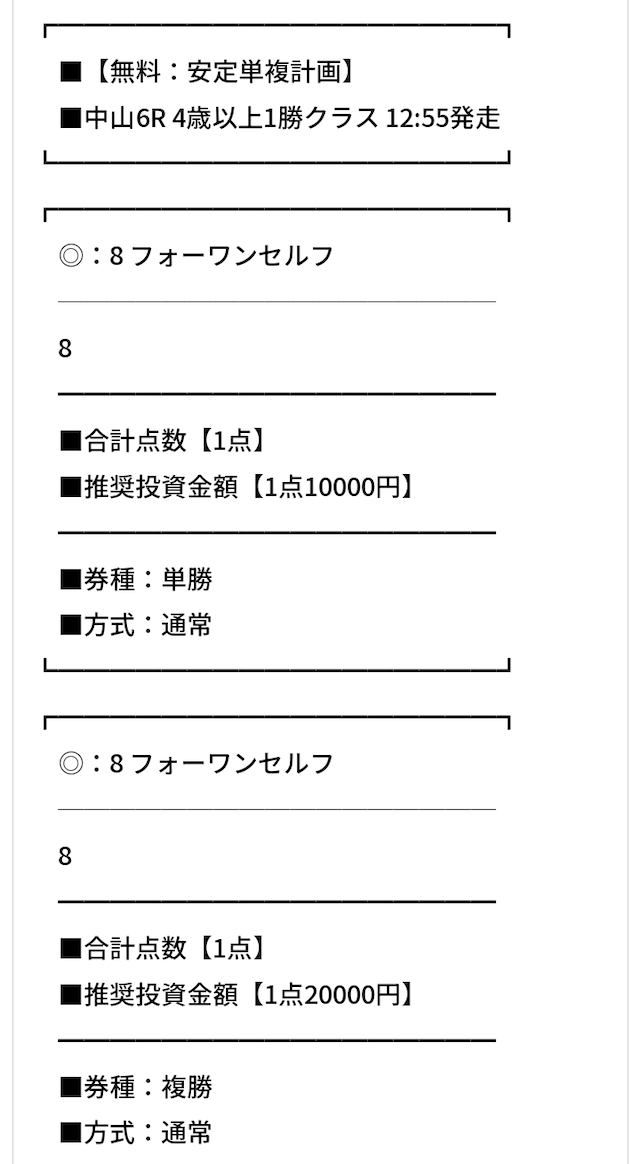640x1164 pixels.
Task: Click the last 方式:通常 method line
Action: 136,1133
